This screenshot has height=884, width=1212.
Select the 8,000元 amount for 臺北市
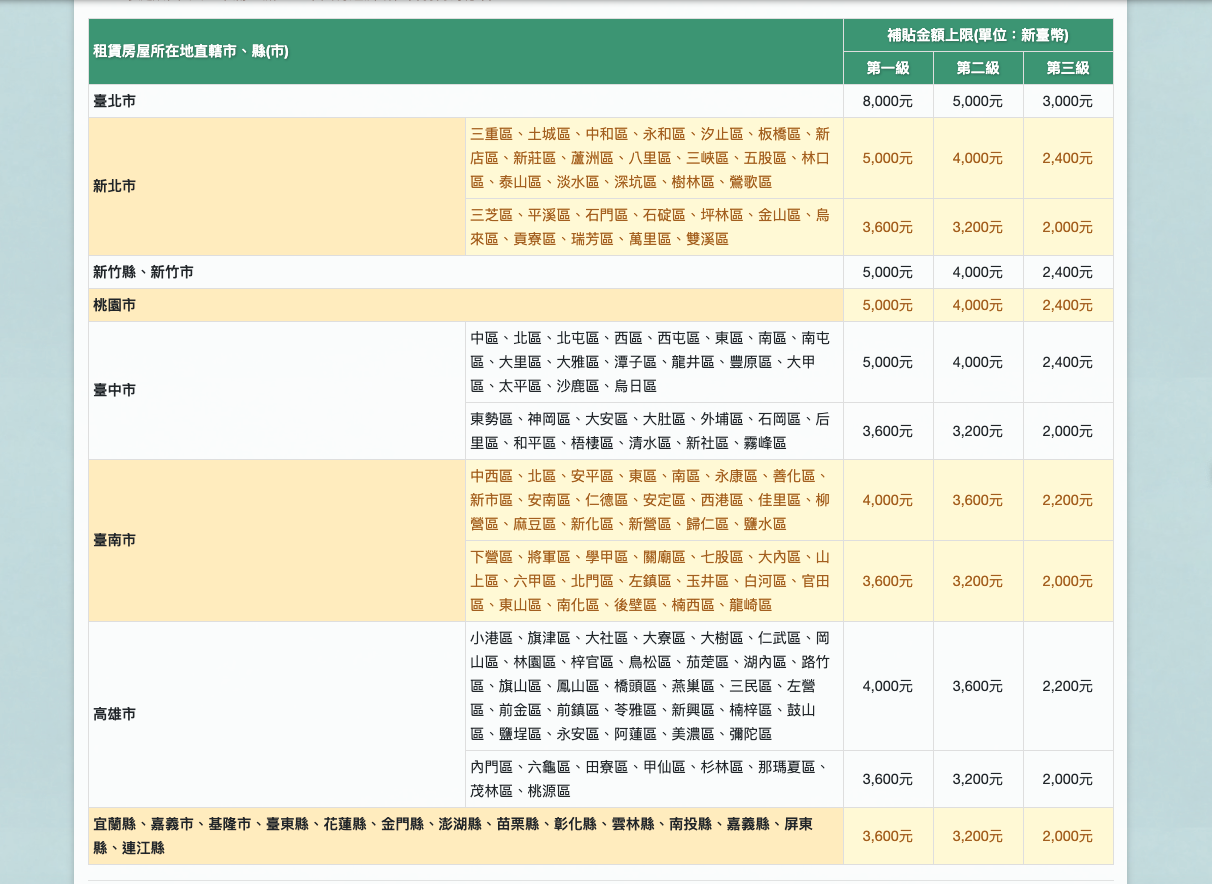coord(888,101)
